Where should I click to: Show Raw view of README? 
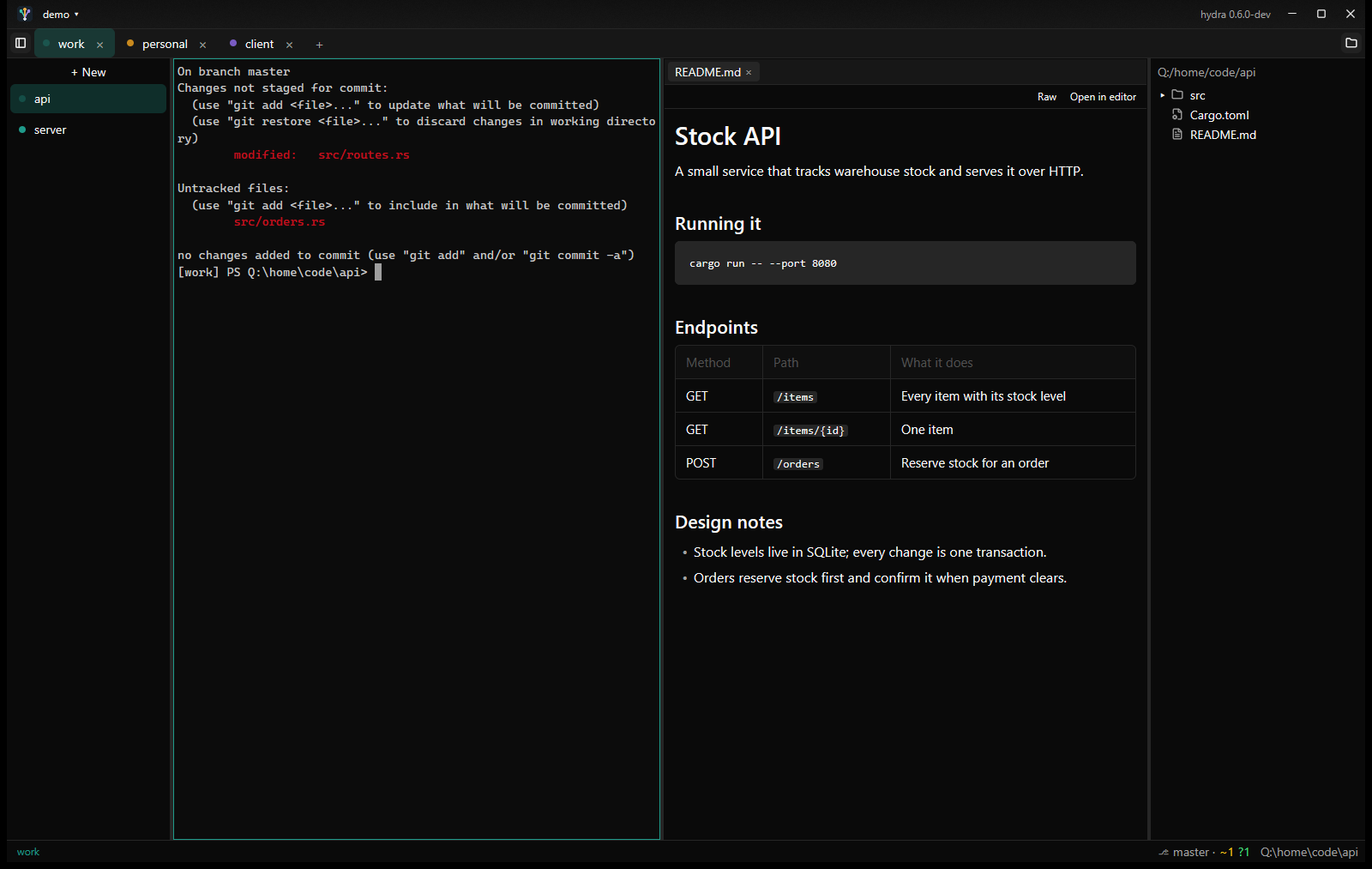pos(1047,97)
